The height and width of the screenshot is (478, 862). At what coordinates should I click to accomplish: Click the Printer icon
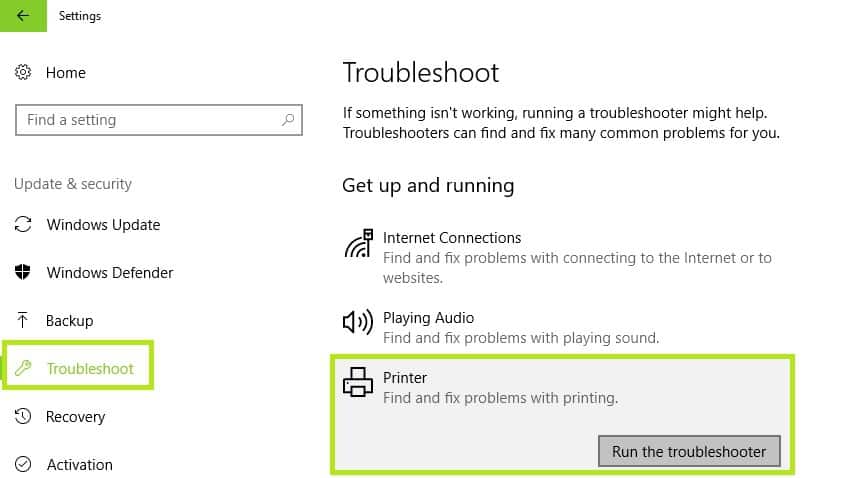pyautogui.click(x=358, y=382)
